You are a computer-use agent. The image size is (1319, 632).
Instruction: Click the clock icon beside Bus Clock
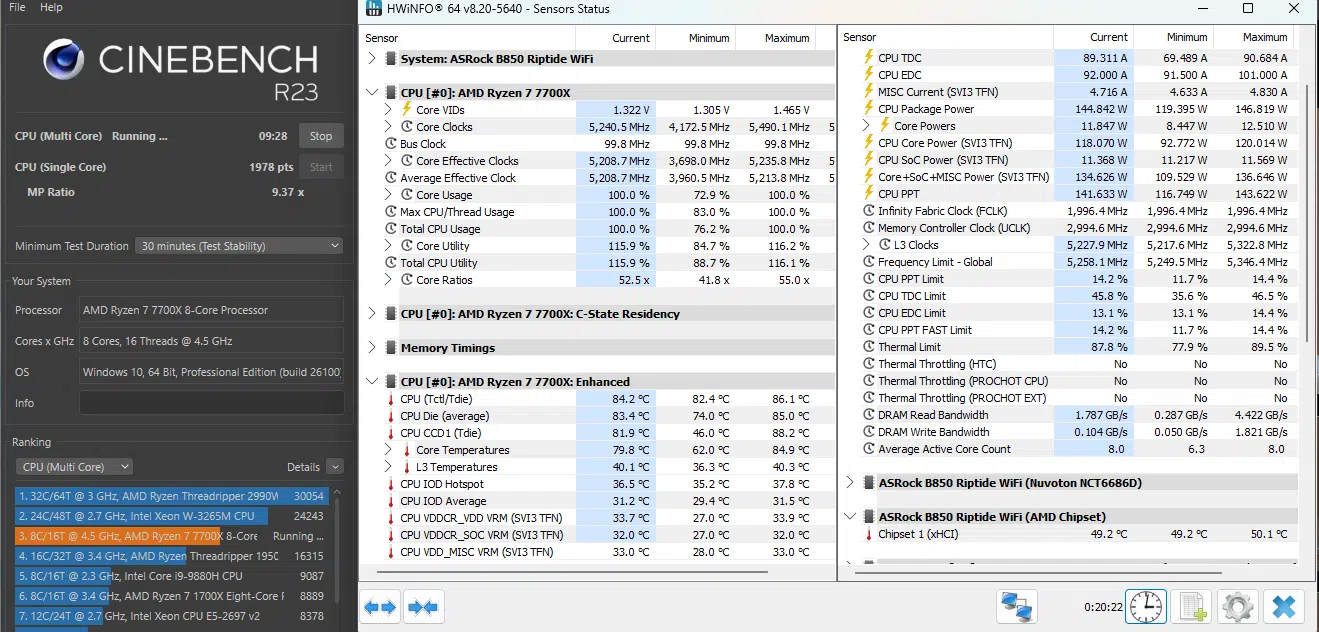(x=391, y=144)
